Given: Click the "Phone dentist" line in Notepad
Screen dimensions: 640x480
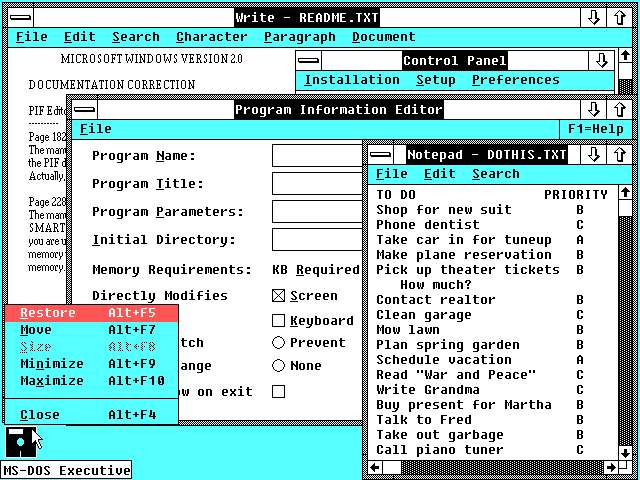Looking at the screenshot, I should pos(428,224).
